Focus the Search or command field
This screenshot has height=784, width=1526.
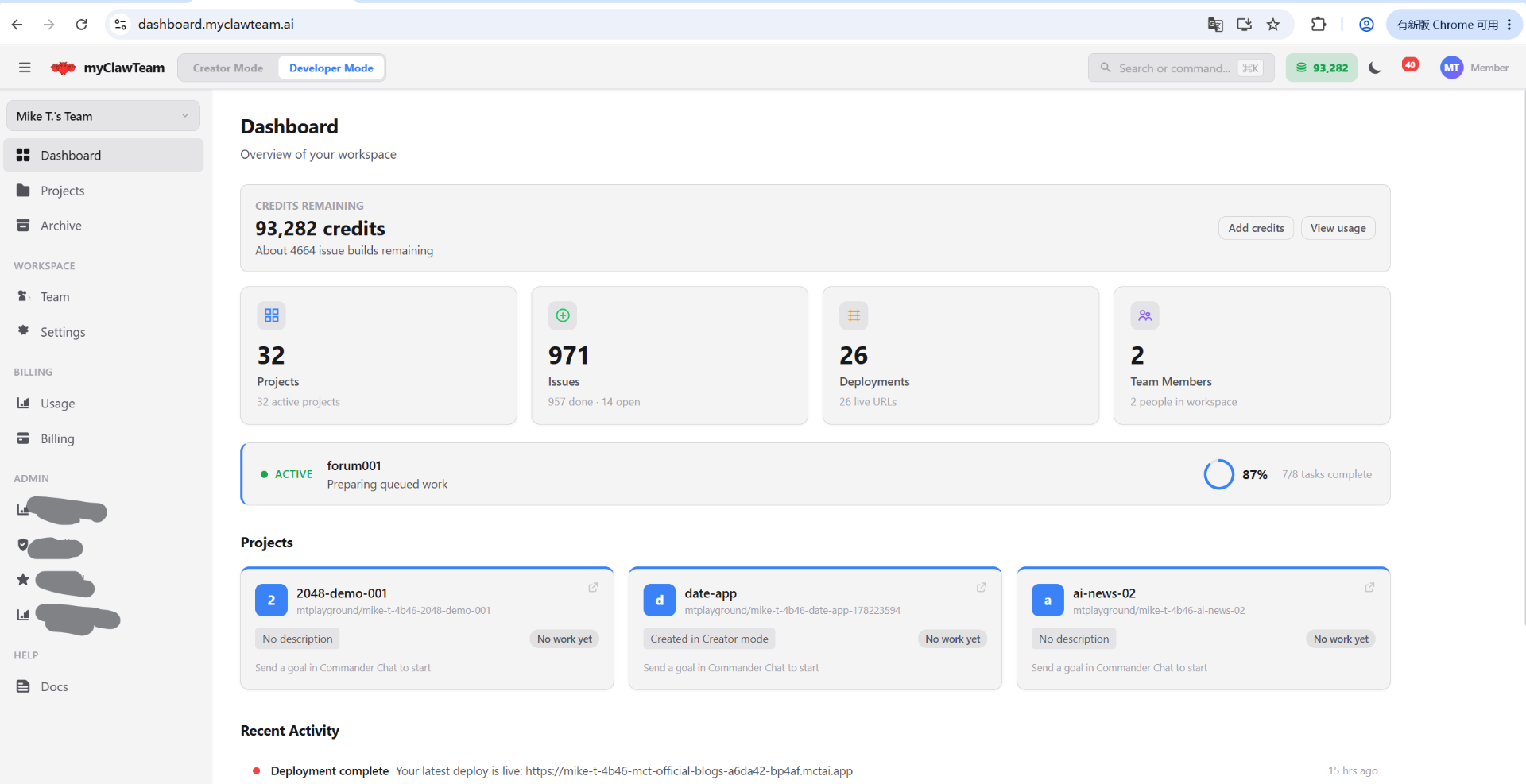point(1181,68)
